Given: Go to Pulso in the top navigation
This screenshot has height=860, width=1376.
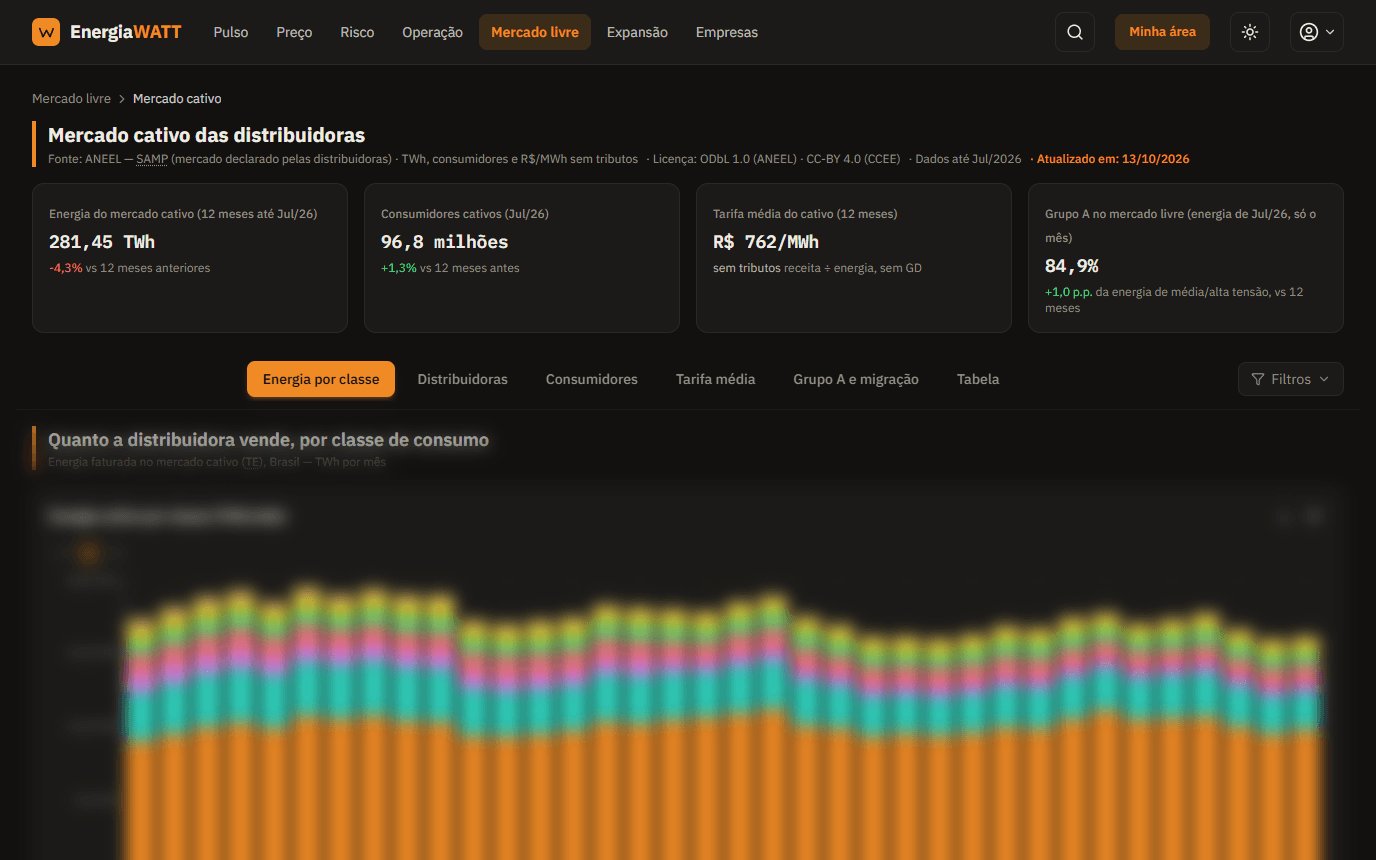Looking at the screenshot, I should (x=231, y=32).
